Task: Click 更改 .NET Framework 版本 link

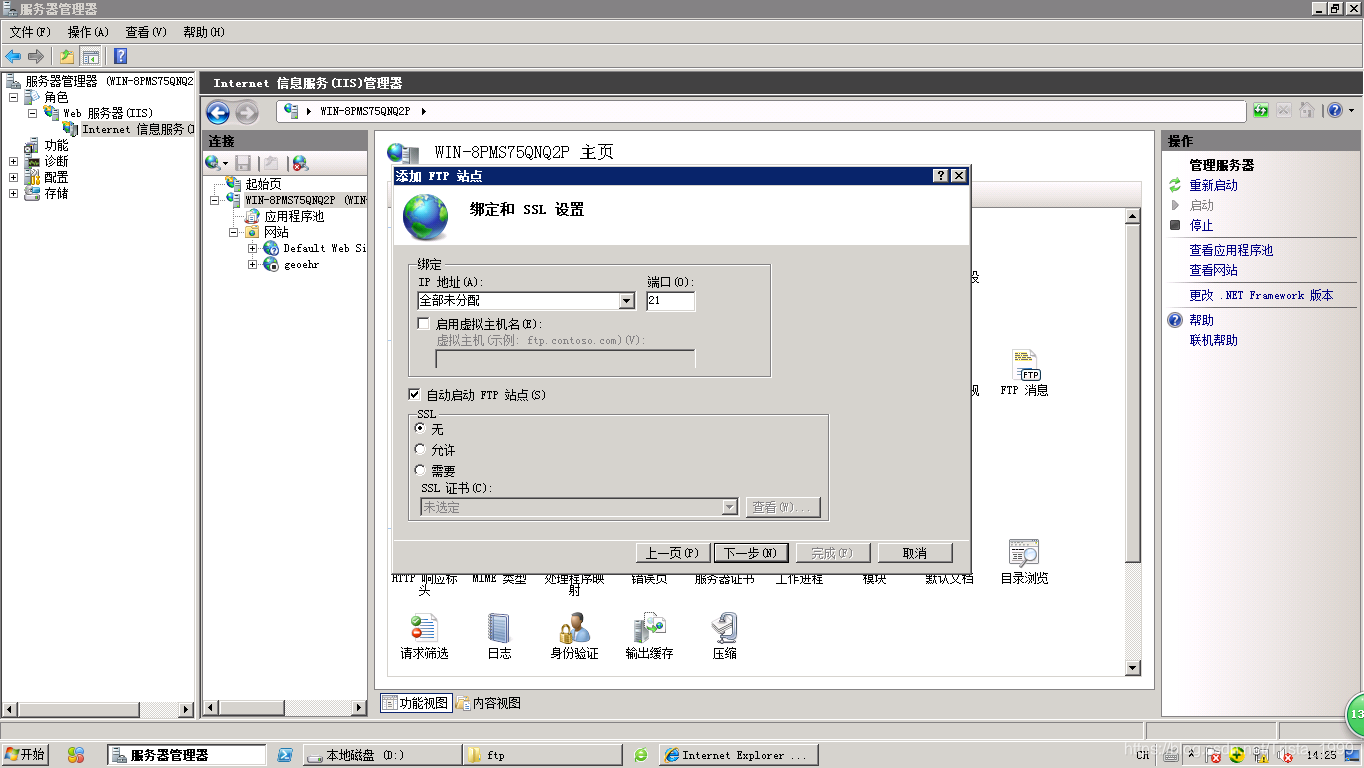Action: coord(1261,295)
